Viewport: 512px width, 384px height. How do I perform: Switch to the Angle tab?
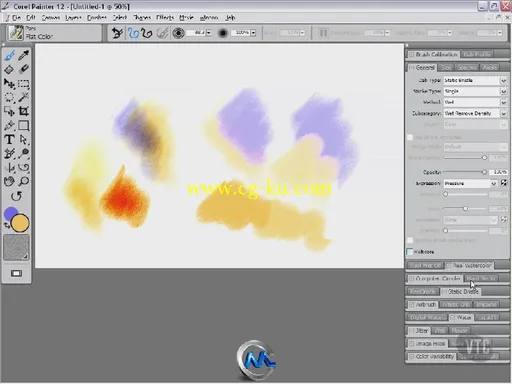[489, 67]
